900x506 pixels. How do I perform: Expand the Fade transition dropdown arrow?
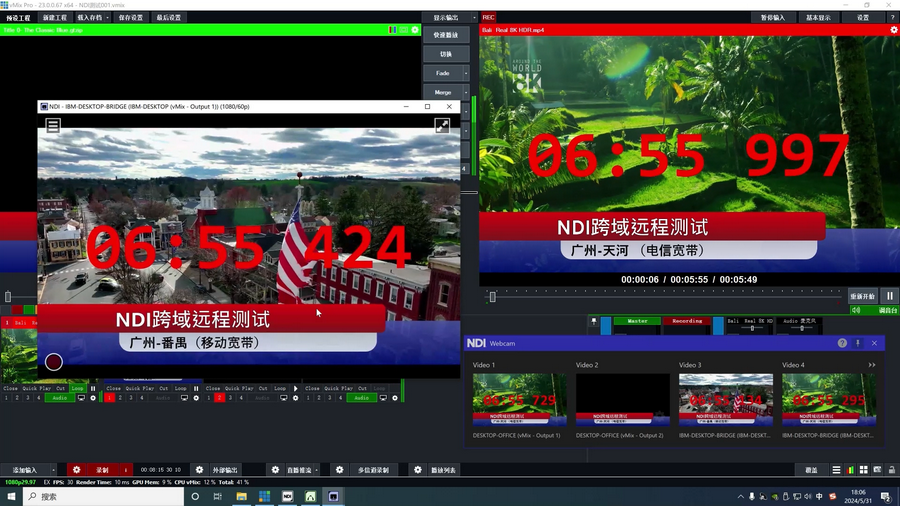(x=465, y=73)
